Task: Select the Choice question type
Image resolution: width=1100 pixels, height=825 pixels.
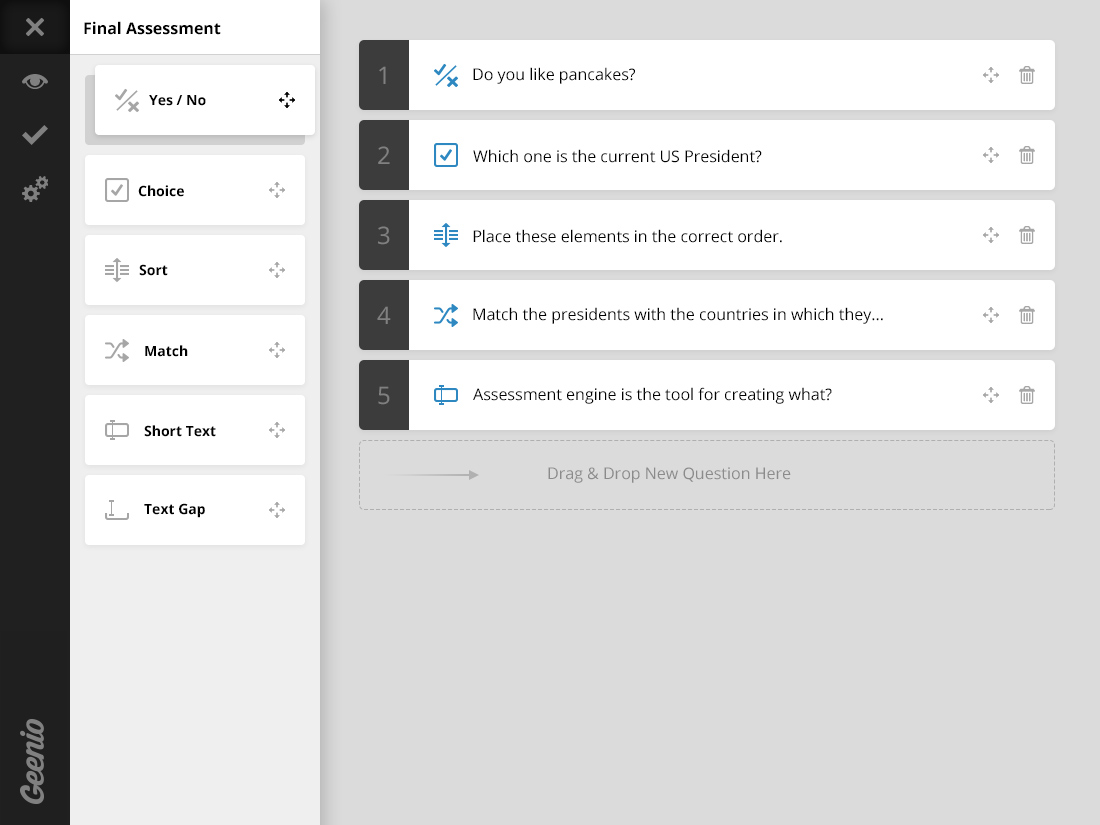Action: 195,190
